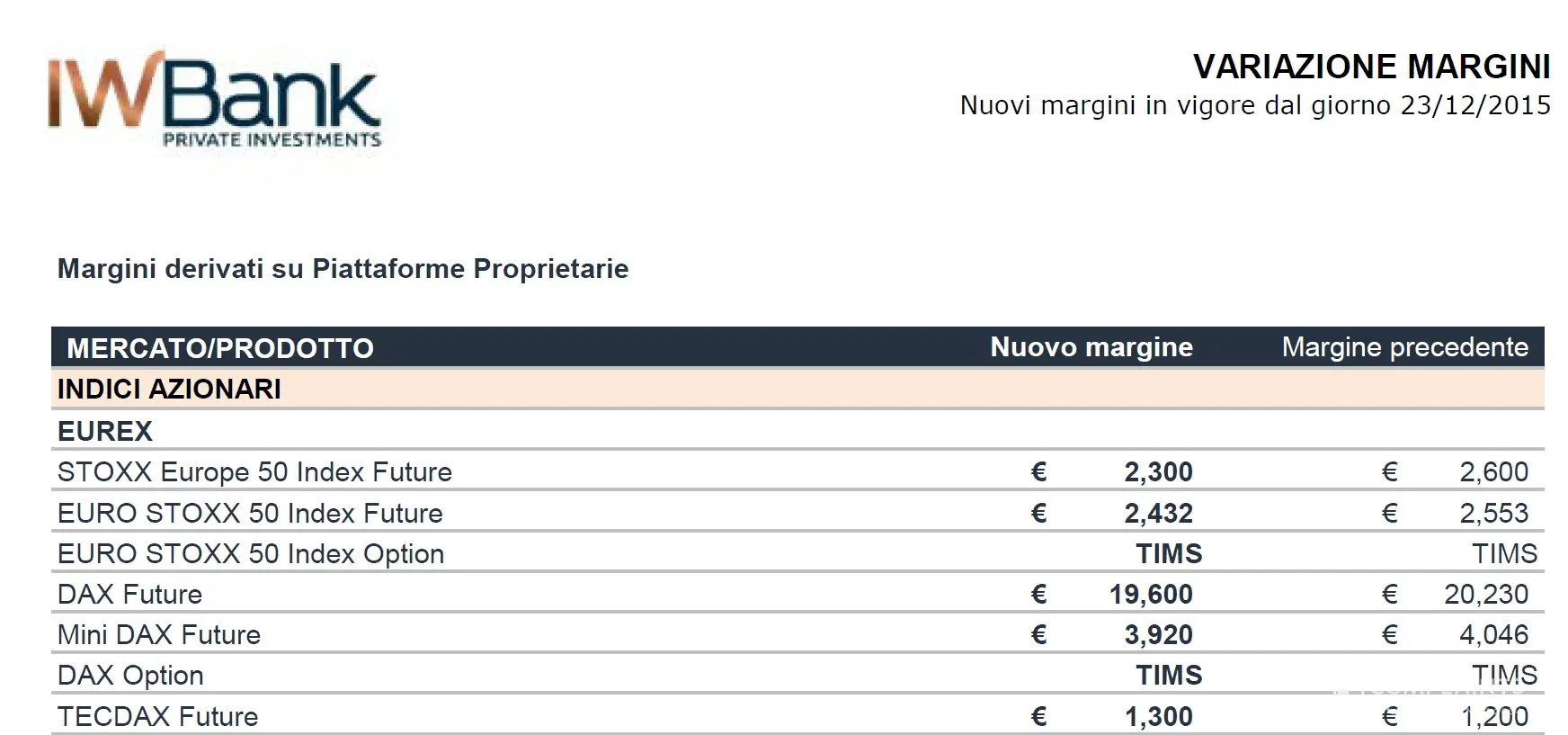This screenshot has width=1568, height=735.
Task: Click the EURO STOXX 50 Index Future label
Action: 250,513
